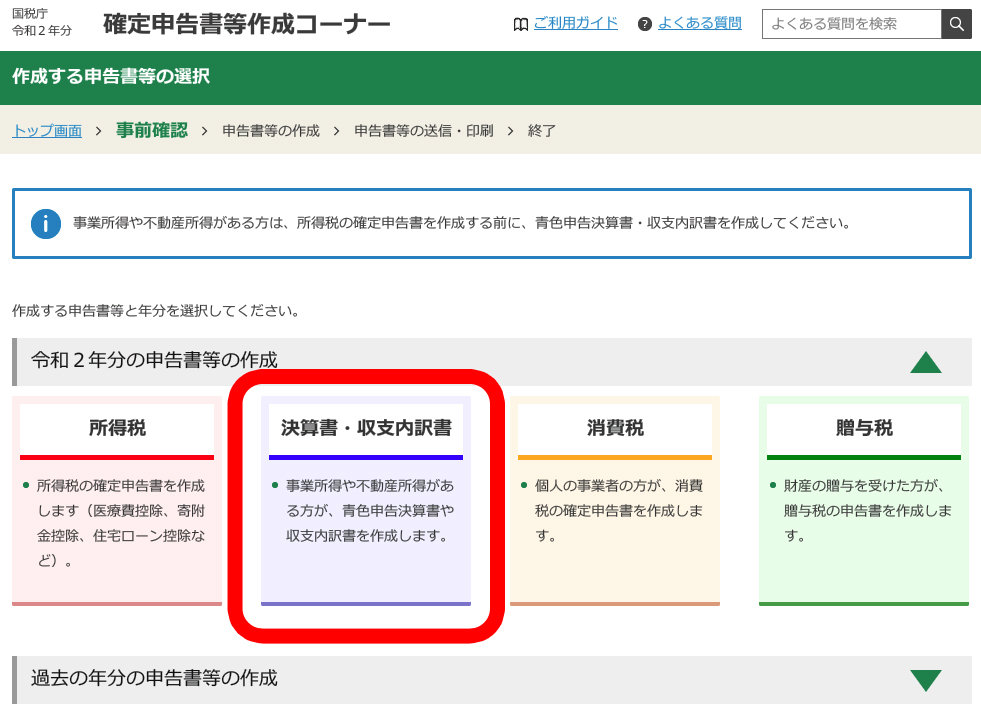
Task: Click the book icon beside ご利用ガイド
Action: point(521,24)
